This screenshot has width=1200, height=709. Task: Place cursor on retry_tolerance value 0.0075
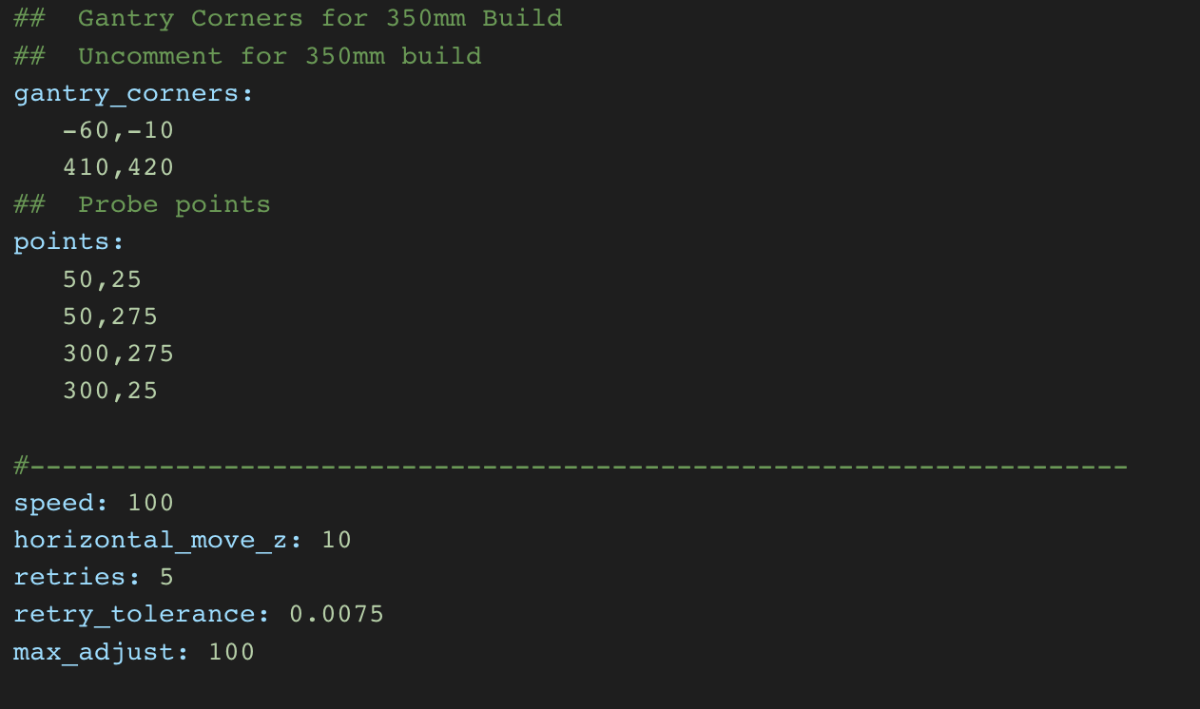[x=337, y=614]
